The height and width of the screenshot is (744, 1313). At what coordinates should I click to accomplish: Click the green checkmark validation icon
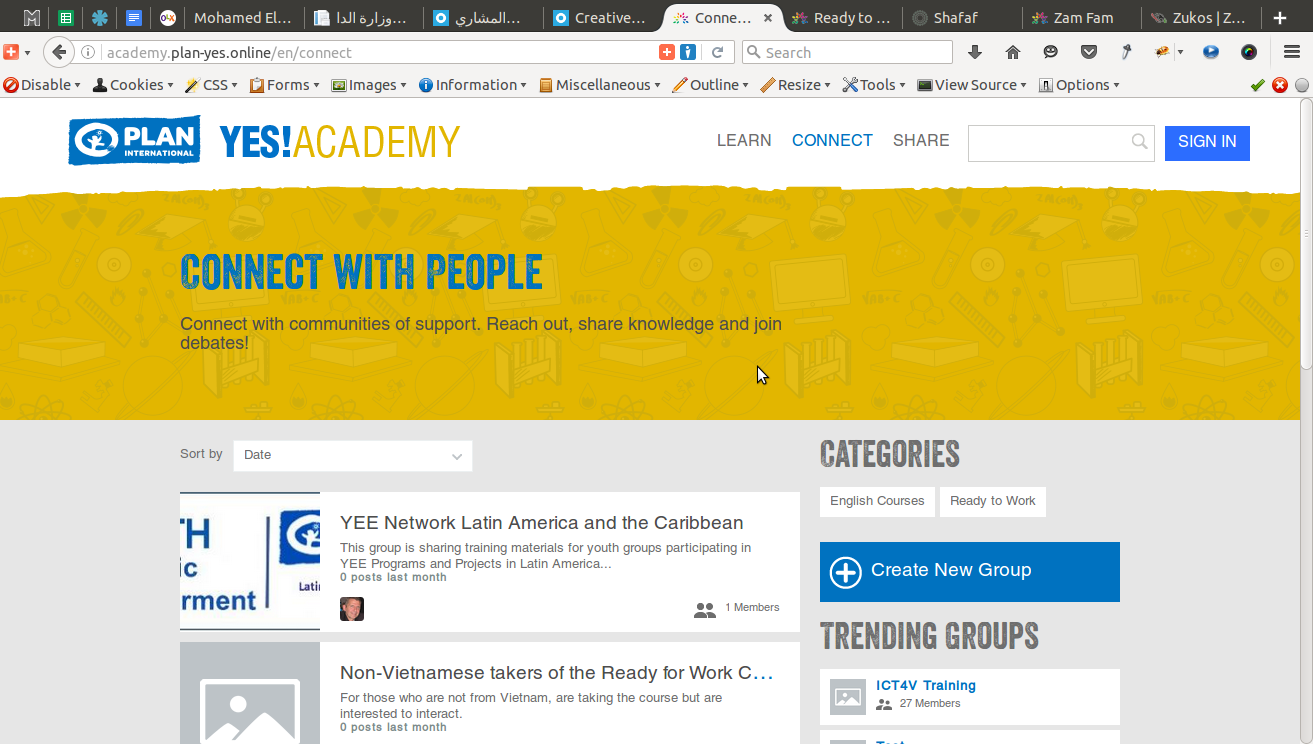(x=1258, y=85)
